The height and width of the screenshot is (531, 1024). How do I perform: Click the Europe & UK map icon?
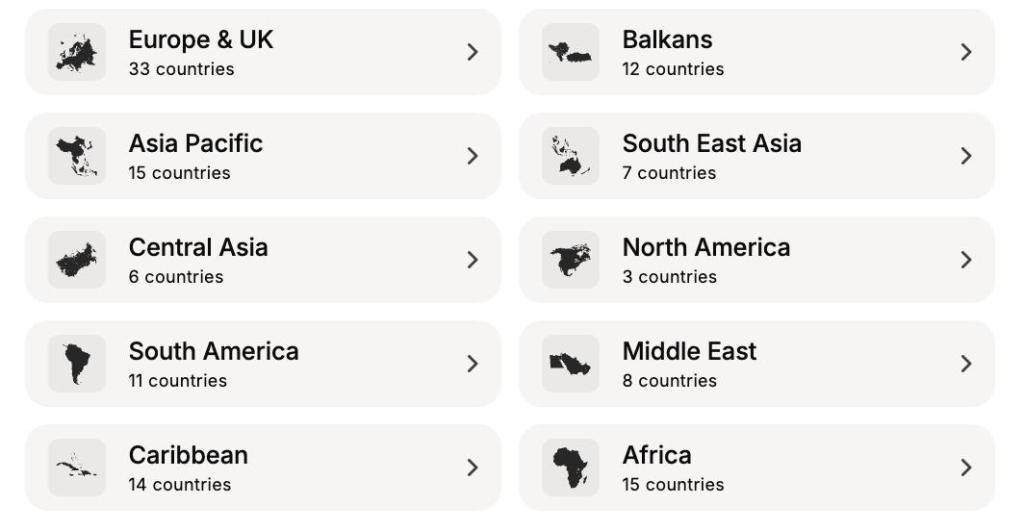click(x=77, y=52)
